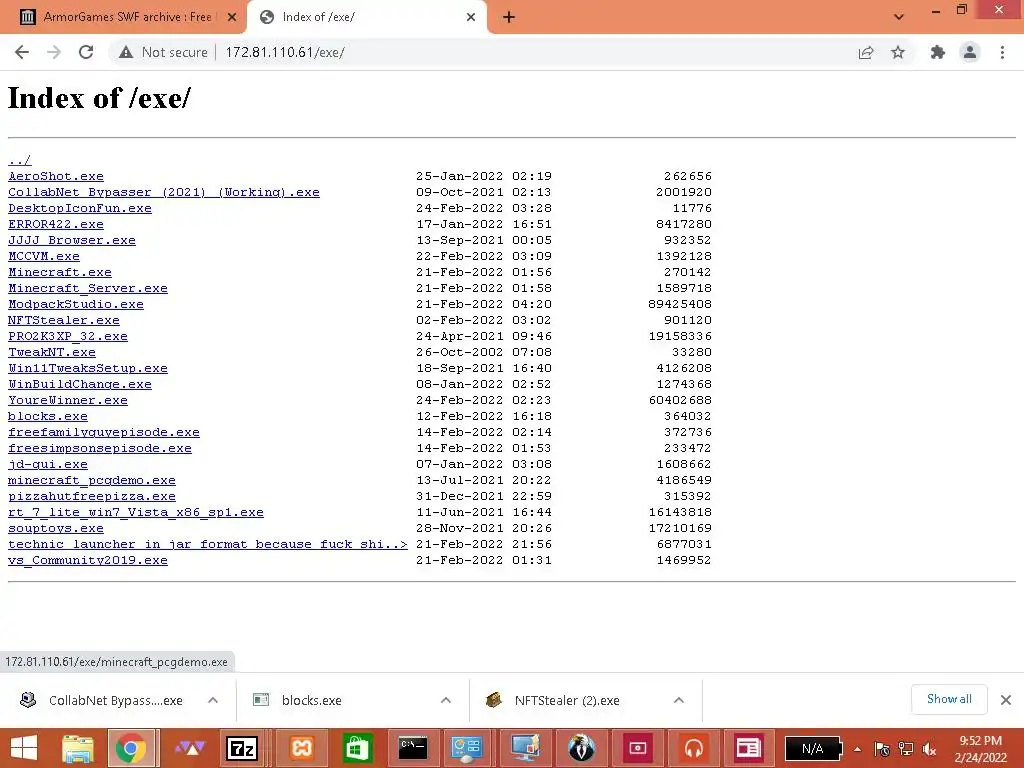The width and height of the screenshot is (1024, 768).
Task: Open the Extensions puzzle icon
Action: (937, 52)
